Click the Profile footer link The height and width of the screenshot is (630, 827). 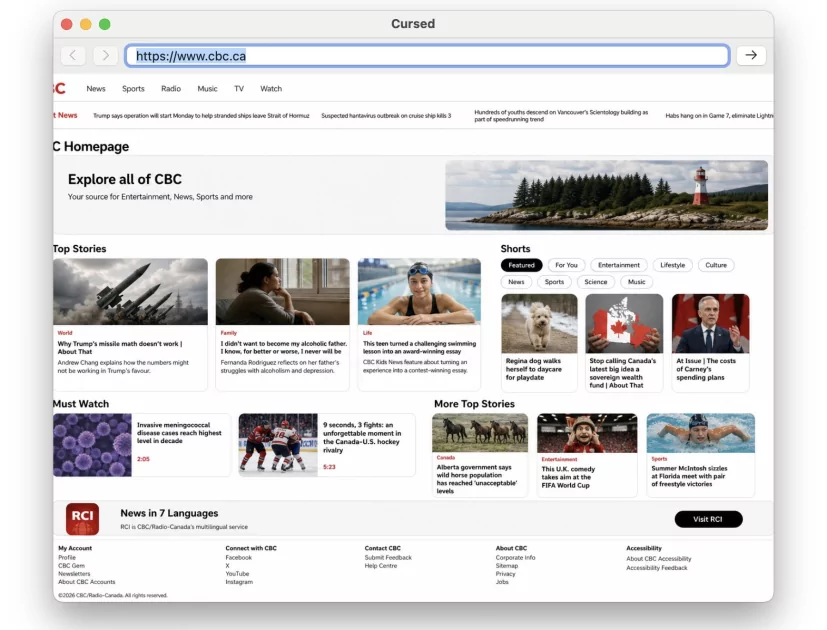67,557
